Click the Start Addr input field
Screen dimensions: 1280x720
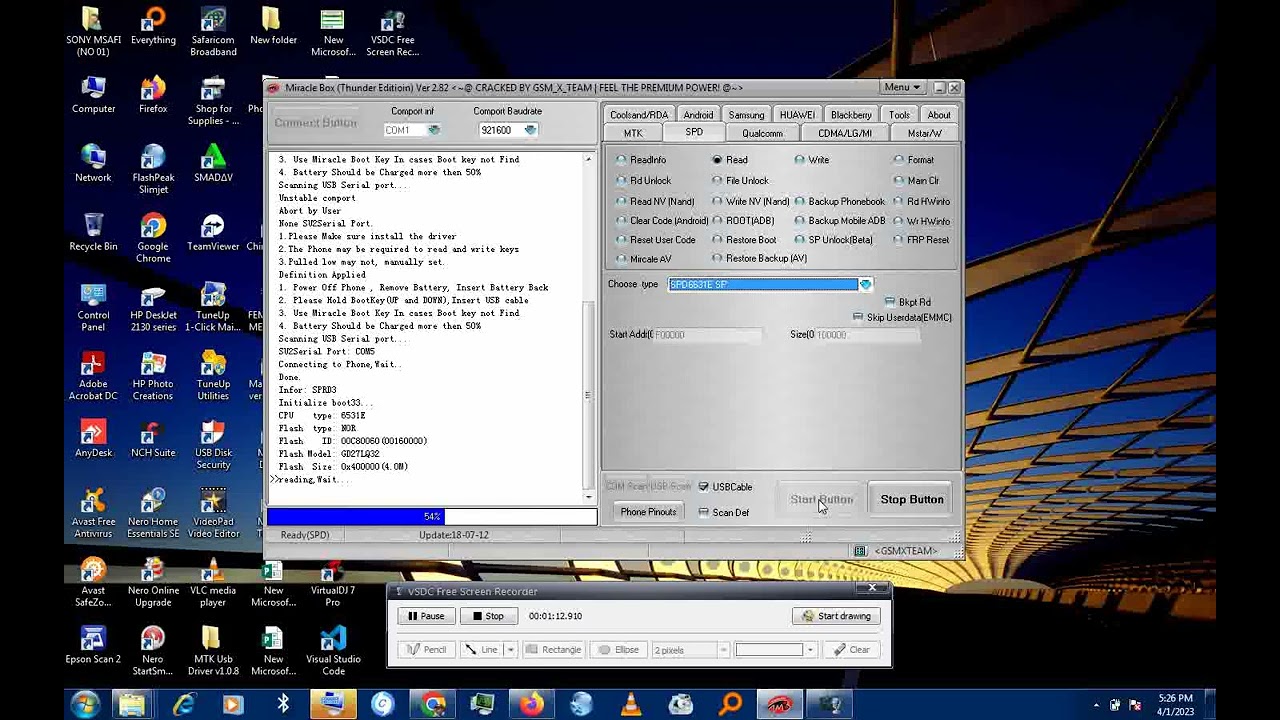[x=707, y=335]
